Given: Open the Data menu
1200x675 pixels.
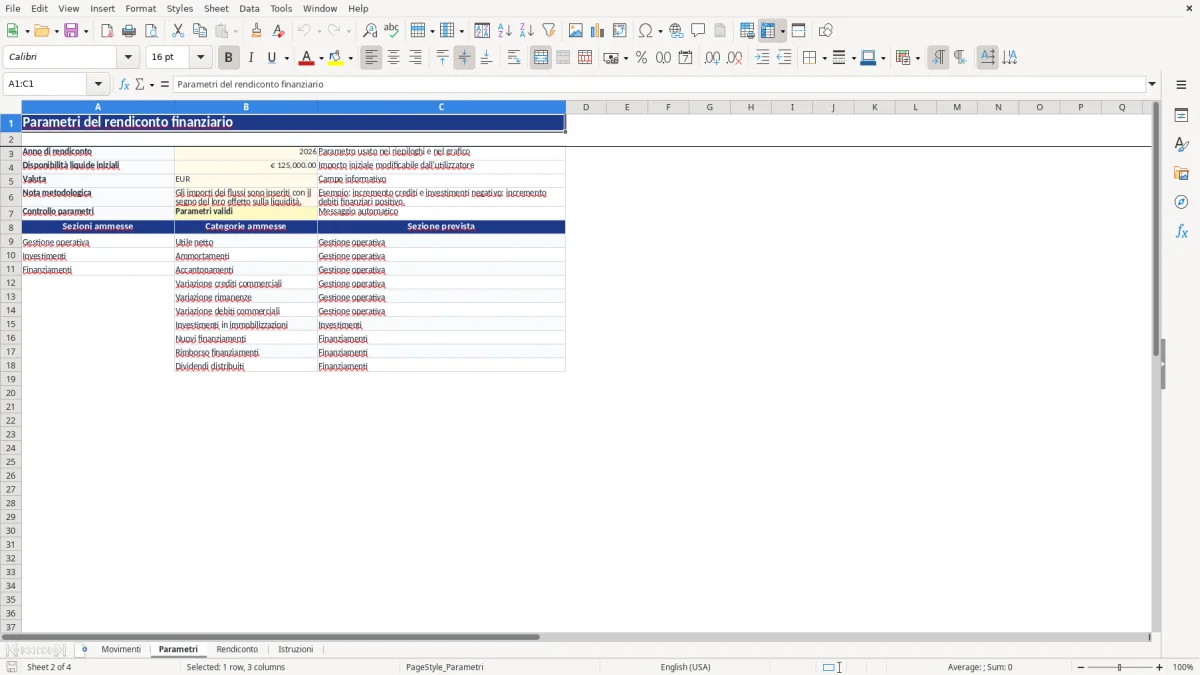Looking at the screenshot, I should click(249, 8).
